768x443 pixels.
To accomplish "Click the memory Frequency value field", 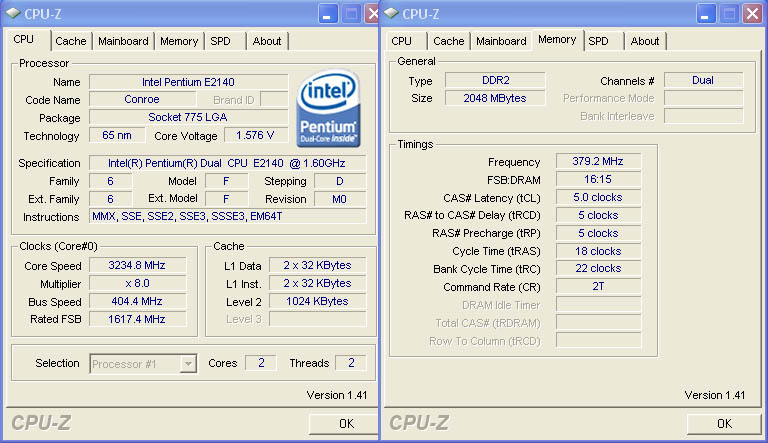I will pyautogui.click(x=598, y=162).
